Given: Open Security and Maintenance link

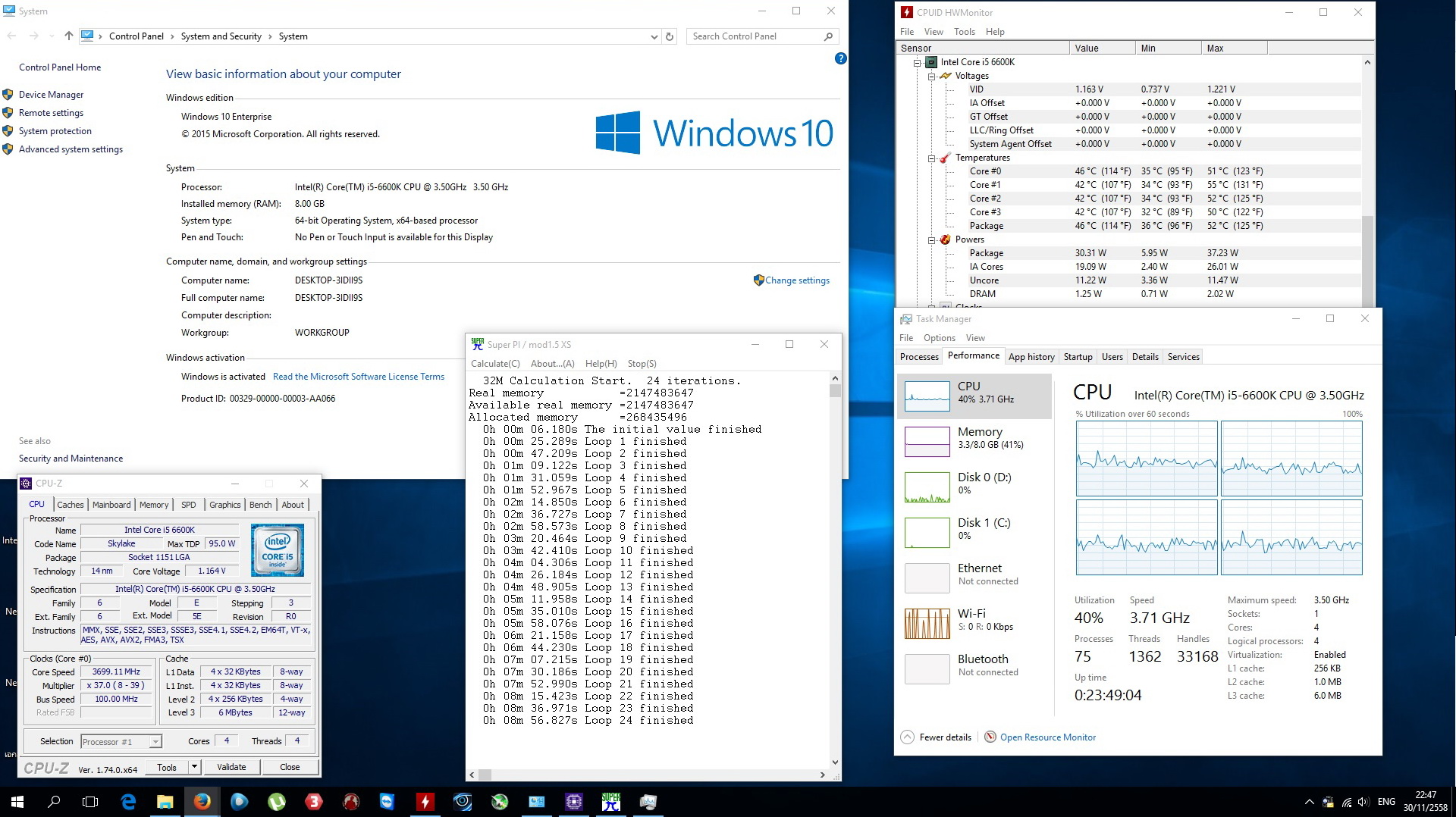Looking at the screenshot, I should [71, 459].
